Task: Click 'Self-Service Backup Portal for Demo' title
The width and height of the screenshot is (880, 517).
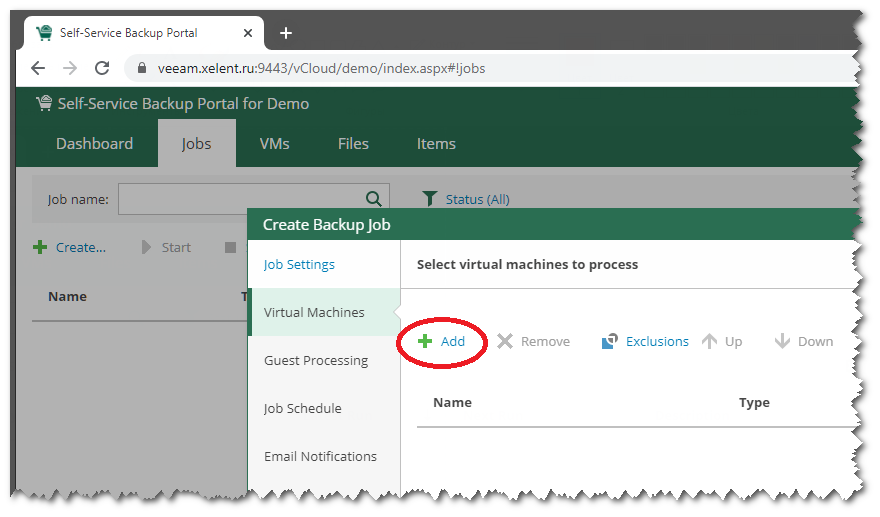Action: [184, 104]
